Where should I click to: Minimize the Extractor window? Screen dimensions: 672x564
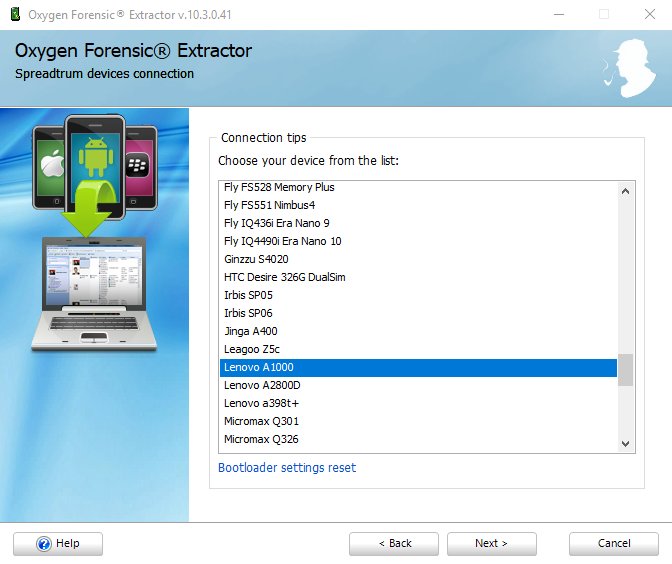(x=559, y=14)
